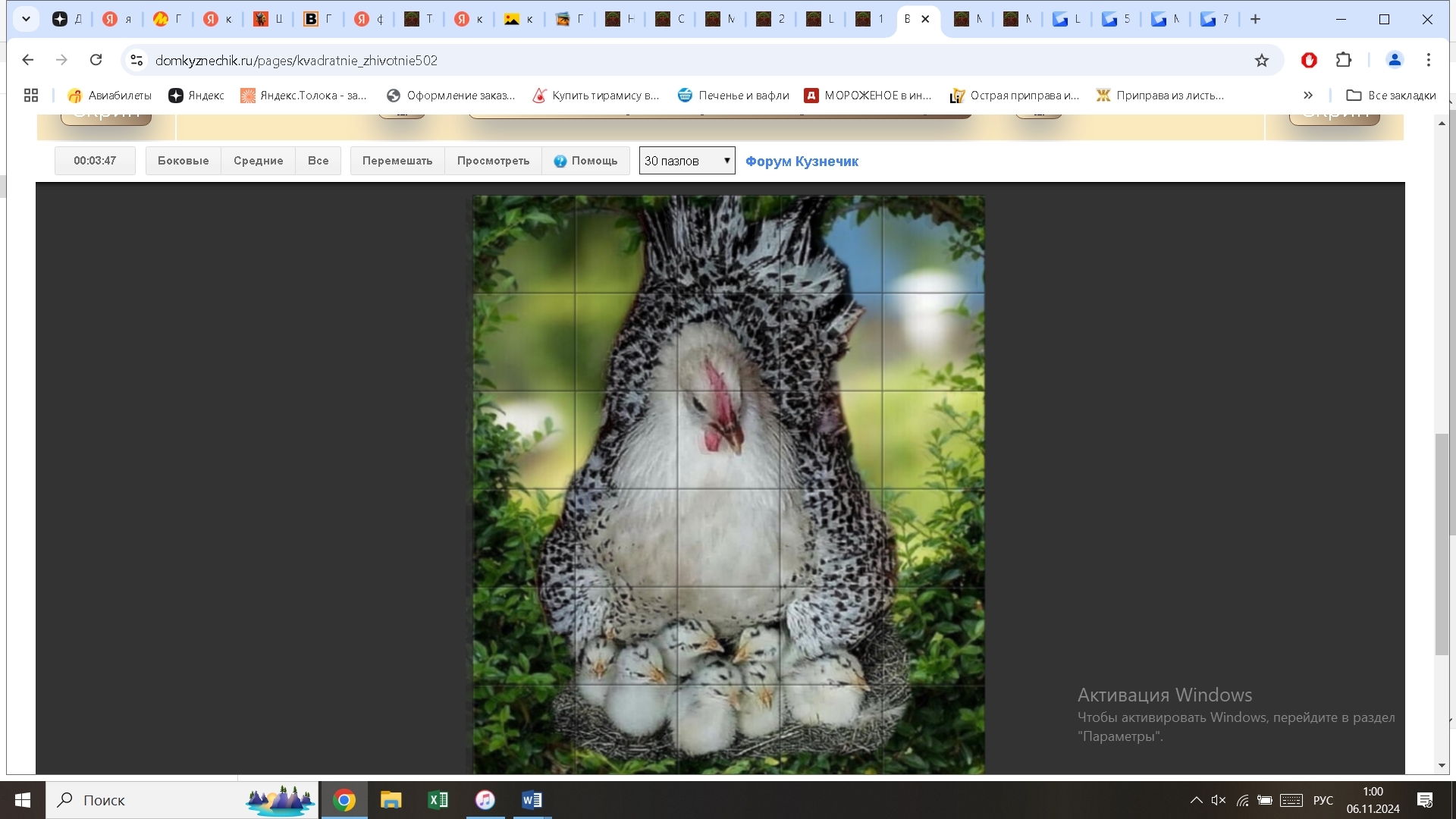Click the battery tray icon

[x=1265, y=800]
